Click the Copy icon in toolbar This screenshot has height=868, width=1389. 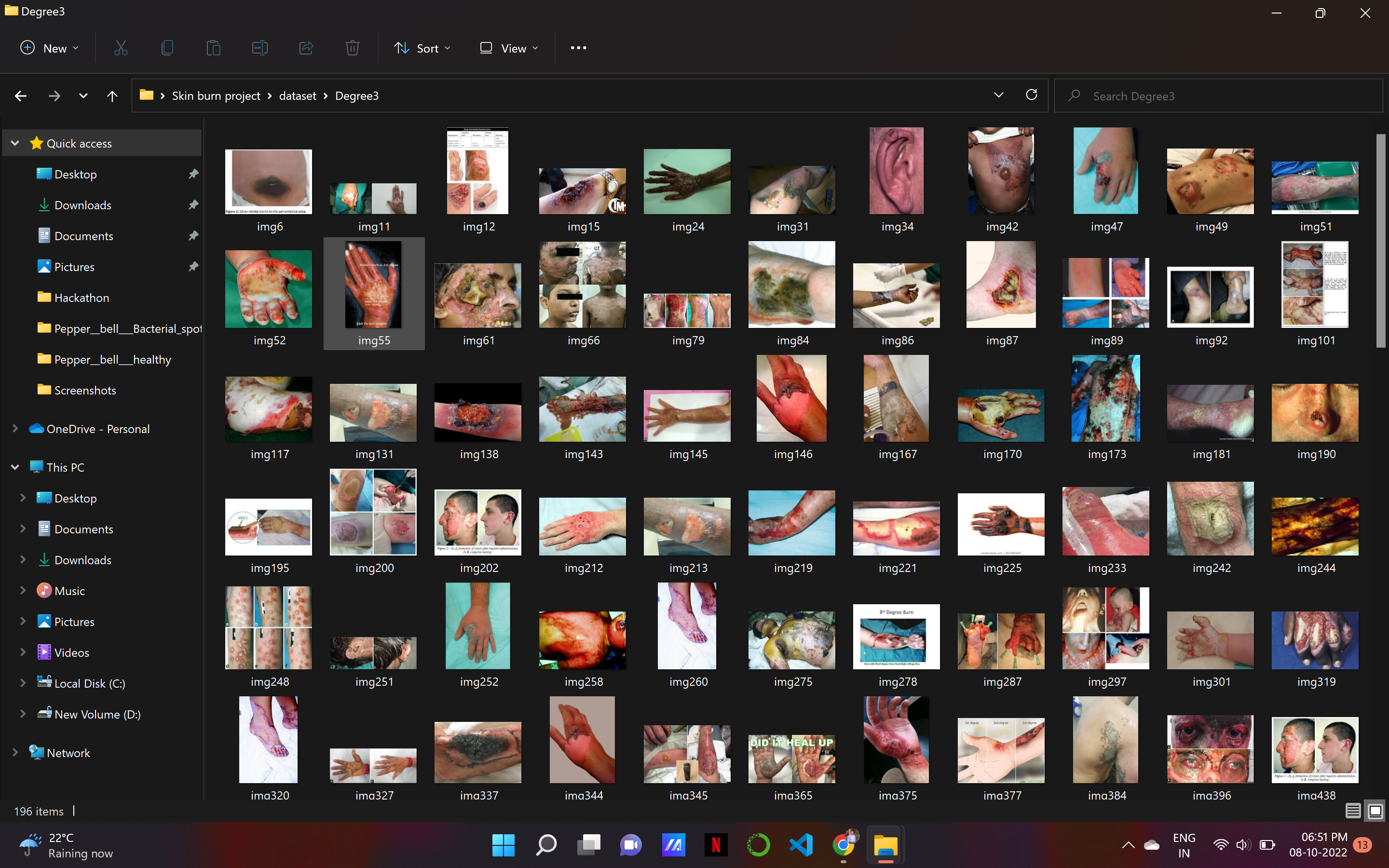[167, 48]
